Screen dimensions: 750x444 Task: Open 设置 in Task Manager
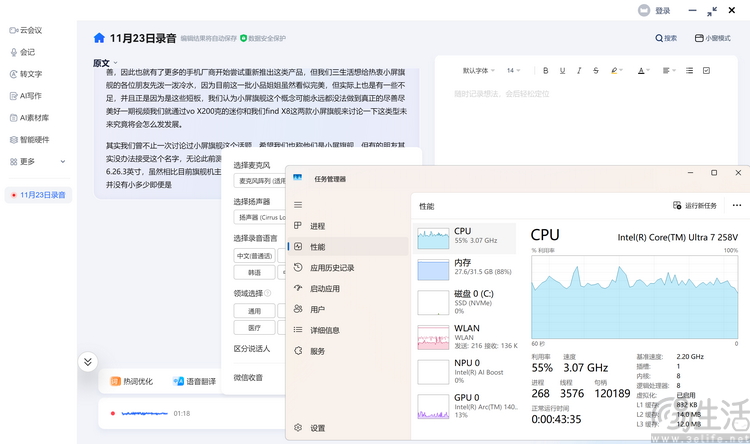pyautogui.click(x=348, y=428)
